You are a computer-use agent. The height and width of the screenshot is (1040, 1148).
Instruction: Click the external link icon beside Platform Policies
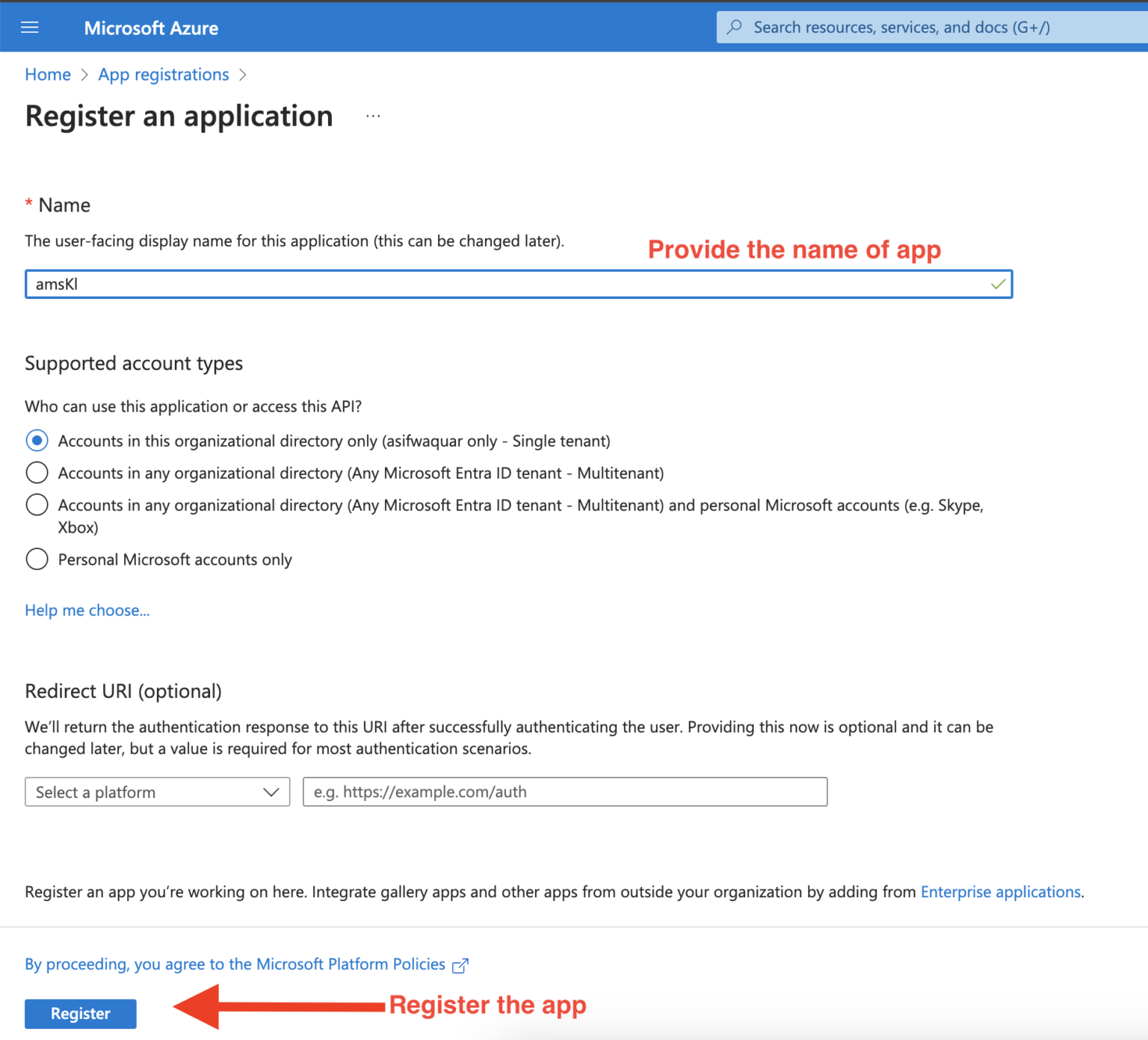pos(460,965)
